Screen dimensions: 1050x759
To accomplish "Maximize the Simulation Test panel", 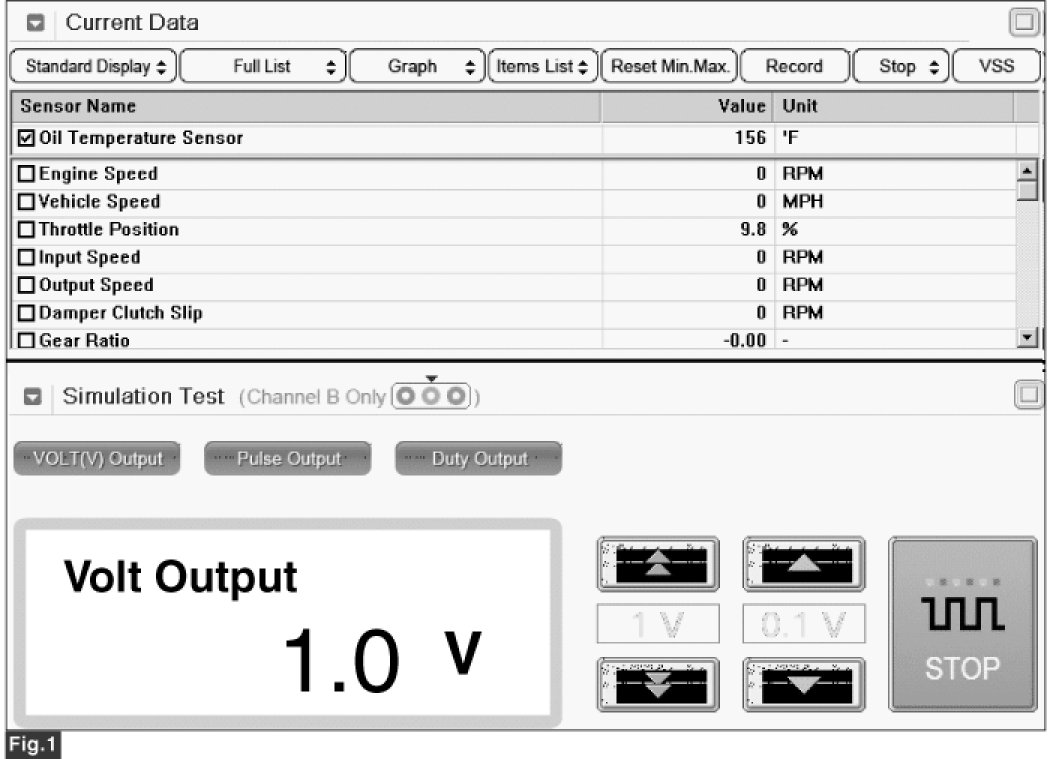I will (x=1027, y=396).
